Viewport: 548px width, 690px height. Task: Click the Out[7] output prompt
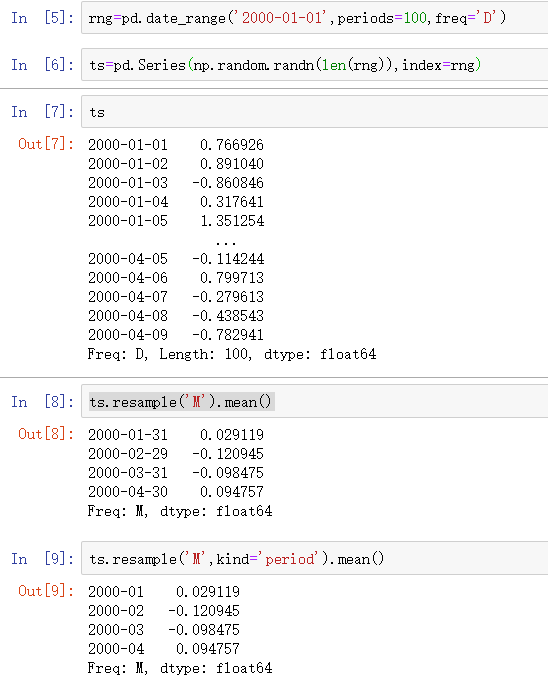point(46,144)
